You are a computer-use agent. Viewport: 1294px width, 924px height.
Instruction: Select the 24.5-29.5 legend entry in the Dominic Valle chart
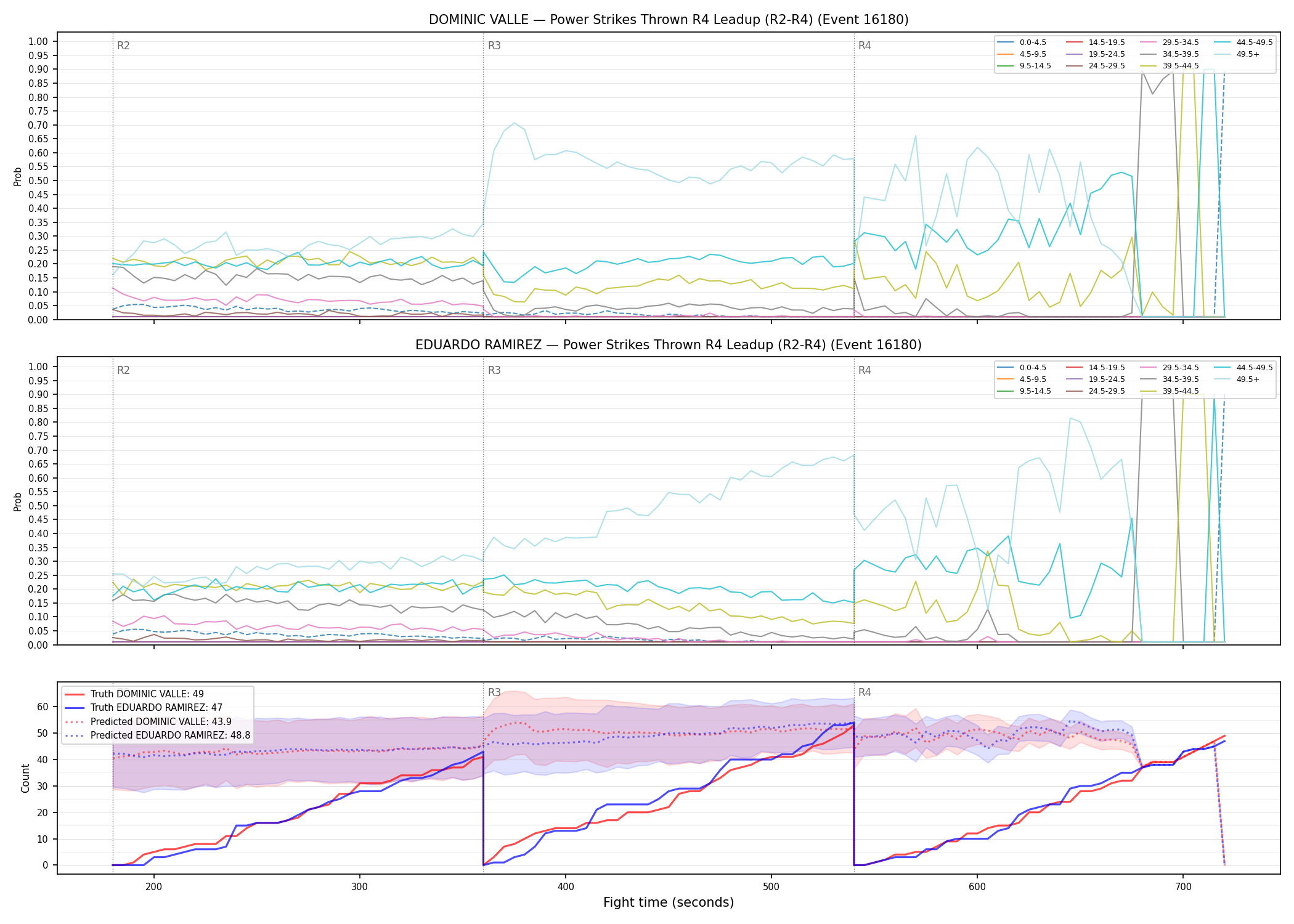point(1096,66)
